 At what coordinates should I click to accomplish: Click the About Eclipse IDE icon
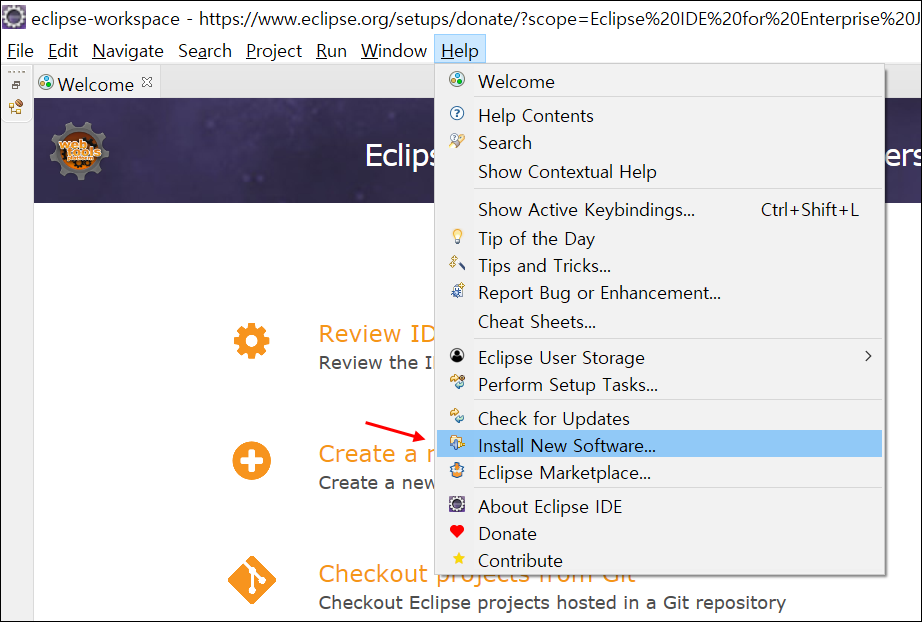pyautogui.click(x=457, y=504)
